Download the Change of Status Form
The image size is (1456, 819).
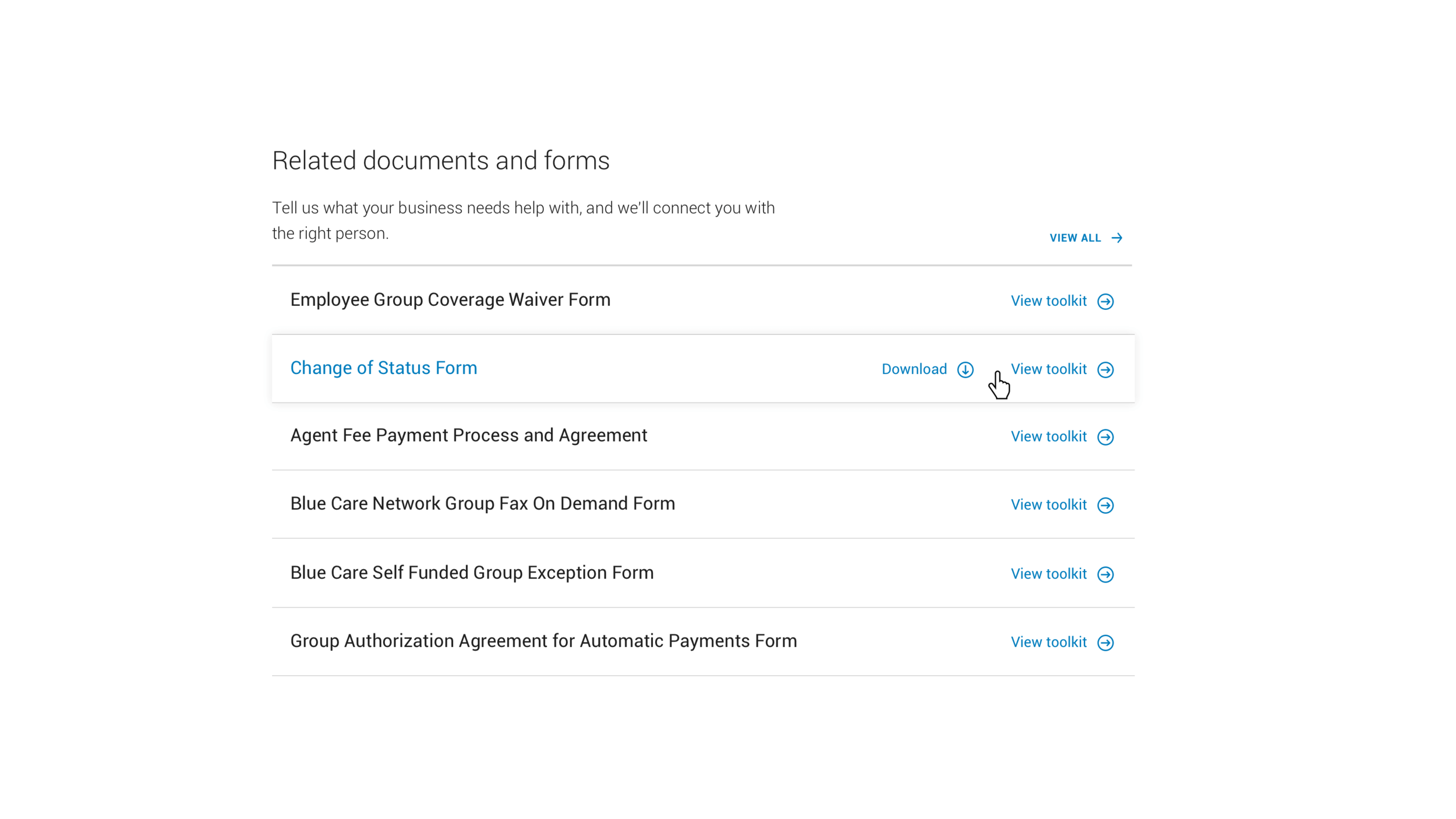click(914, 369)
